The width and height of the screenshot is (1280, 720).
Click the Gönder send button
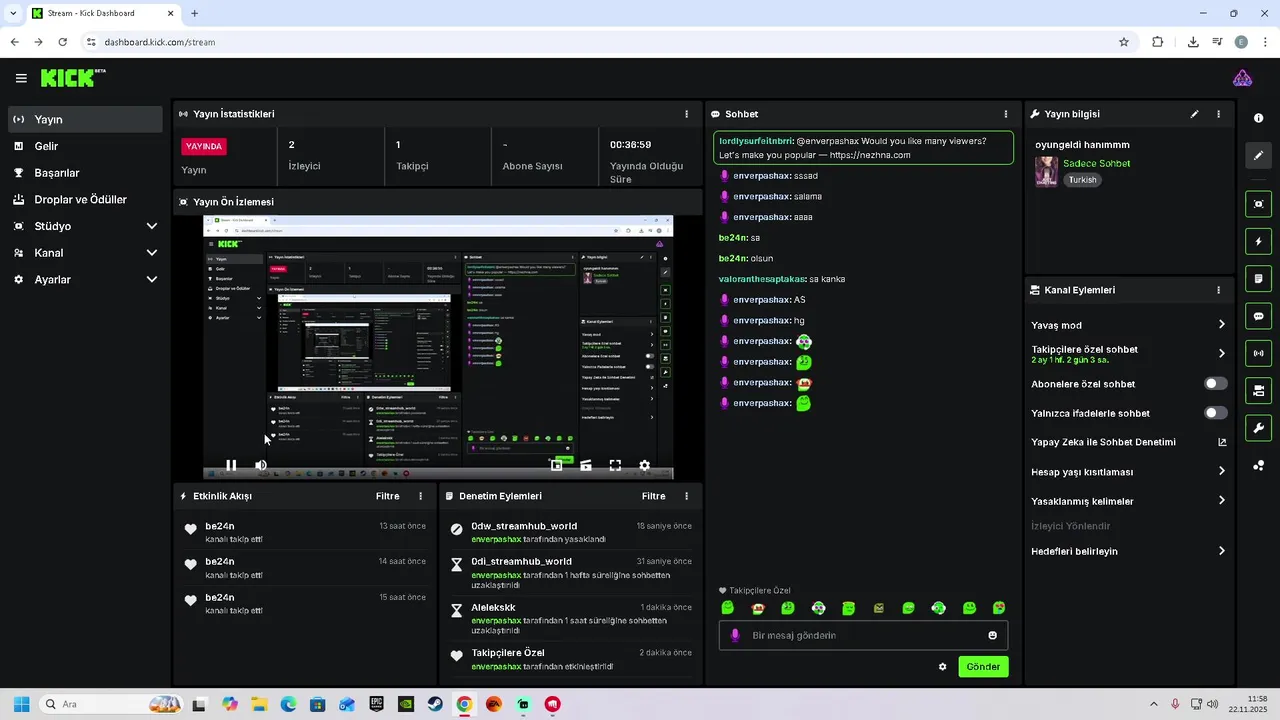coord(983,666)
